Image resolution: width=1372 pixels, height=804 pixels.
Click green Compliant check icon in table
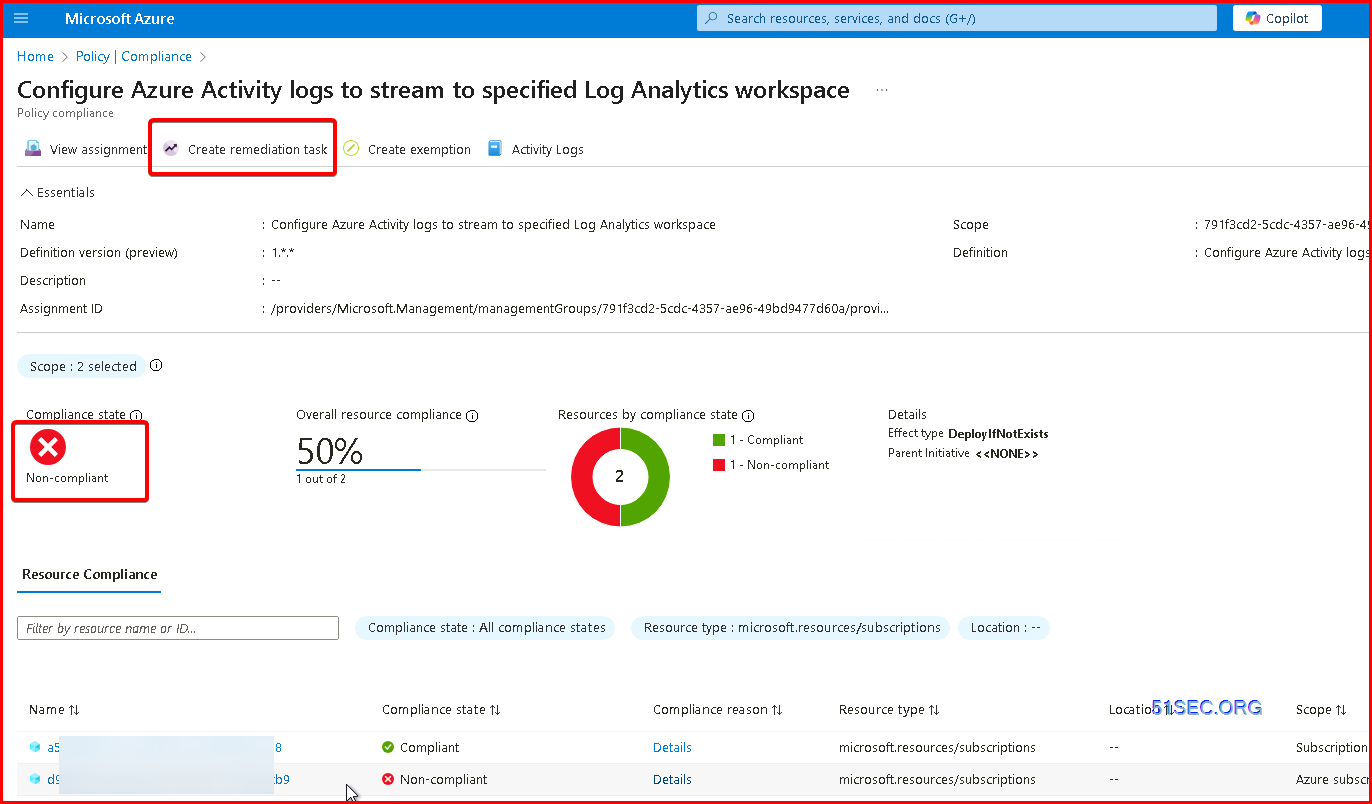coord(388,747)
